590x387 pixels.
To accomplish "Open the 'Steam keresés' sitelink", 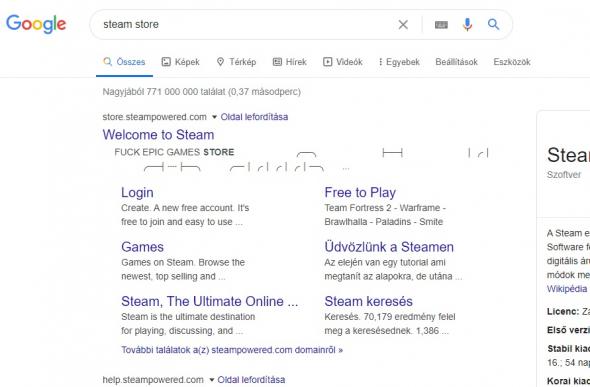I will pos(368,301).
